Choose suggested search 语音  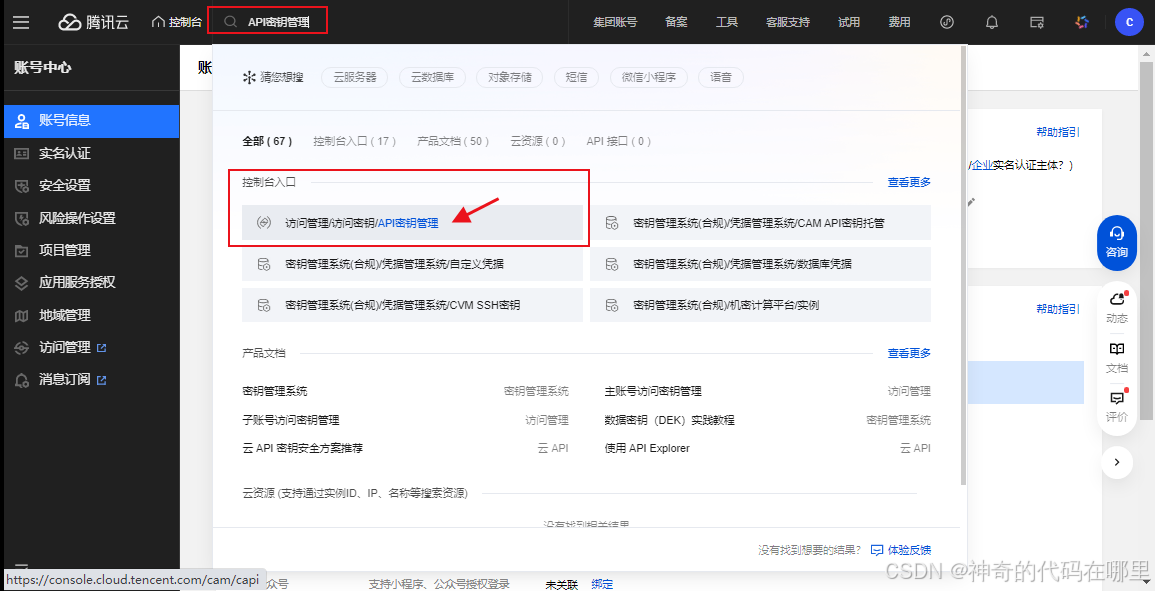coord(720,77)
